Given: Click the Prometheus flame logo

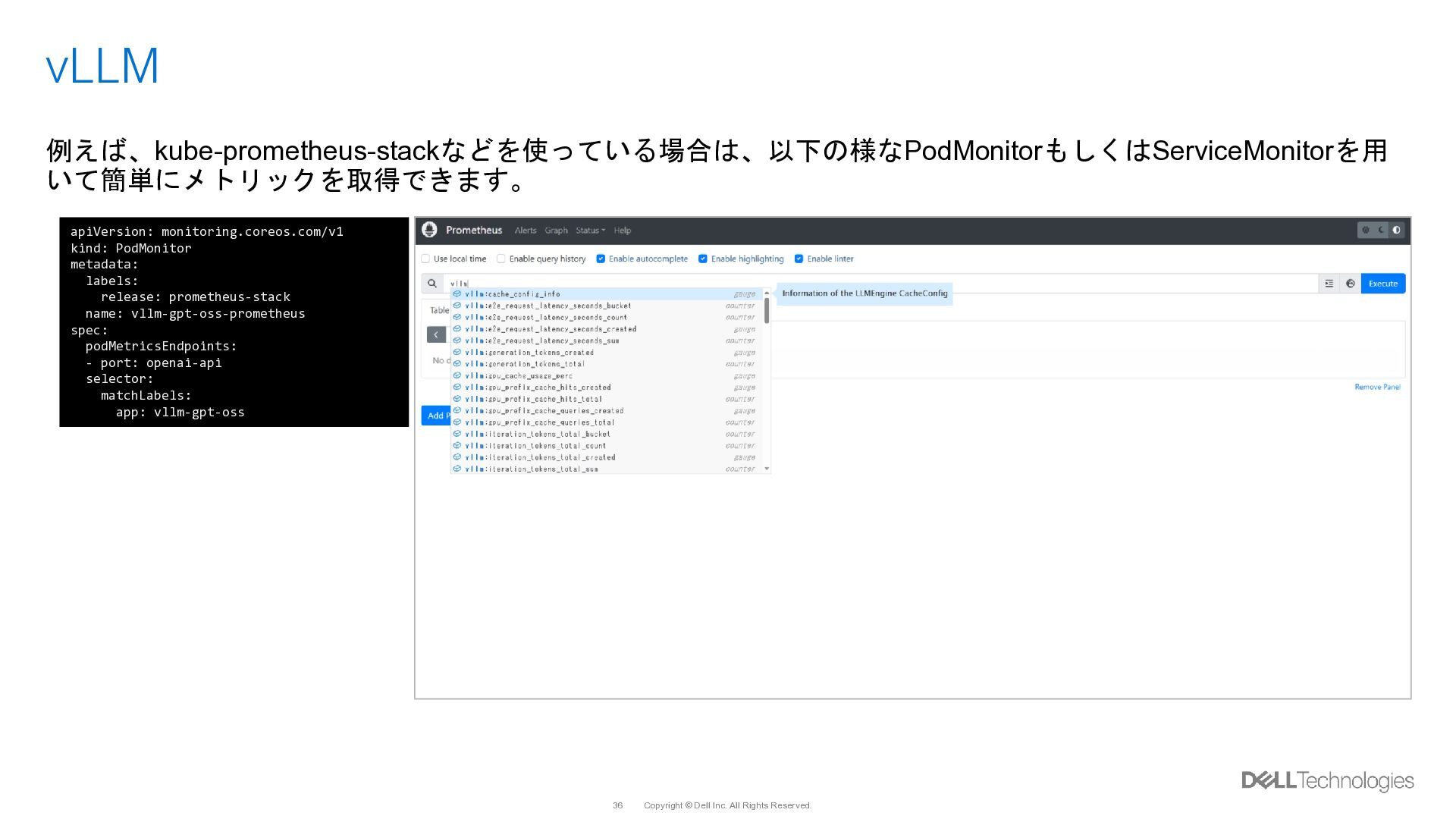Looking at the screenshot, I should click(429, 230).
